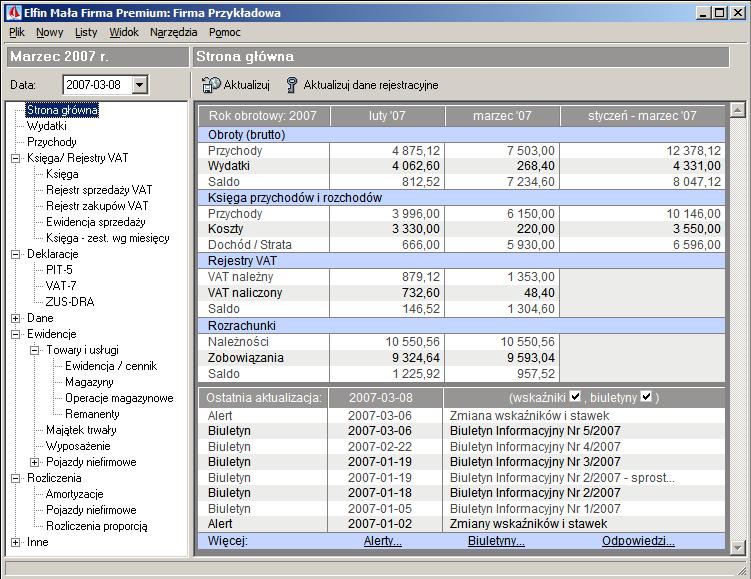Open Remanenty in the tree
This screenshot has height=579, width=751.
coord(92,414)
